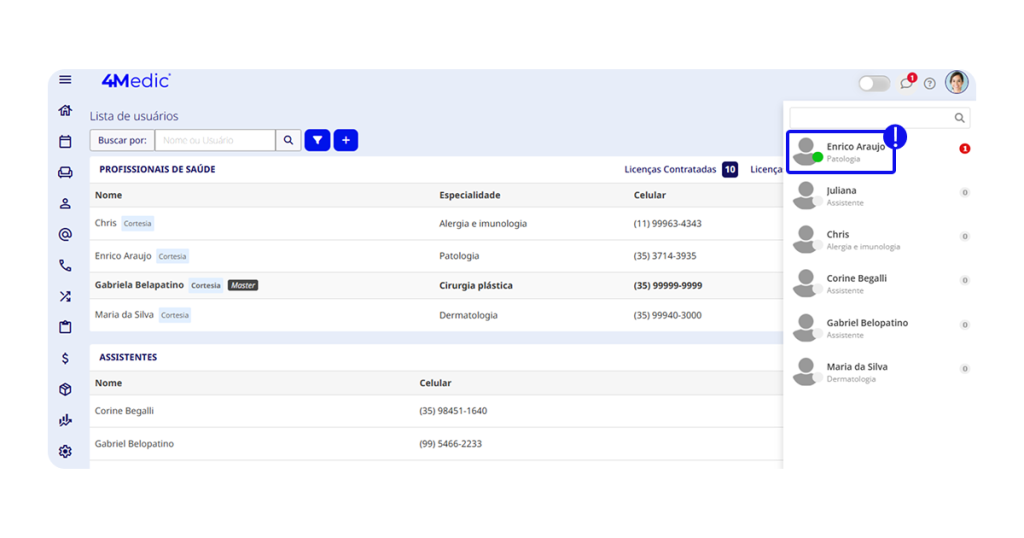Click the email at-sign sidebar icon
The image size is (1024, 538).
65,235
